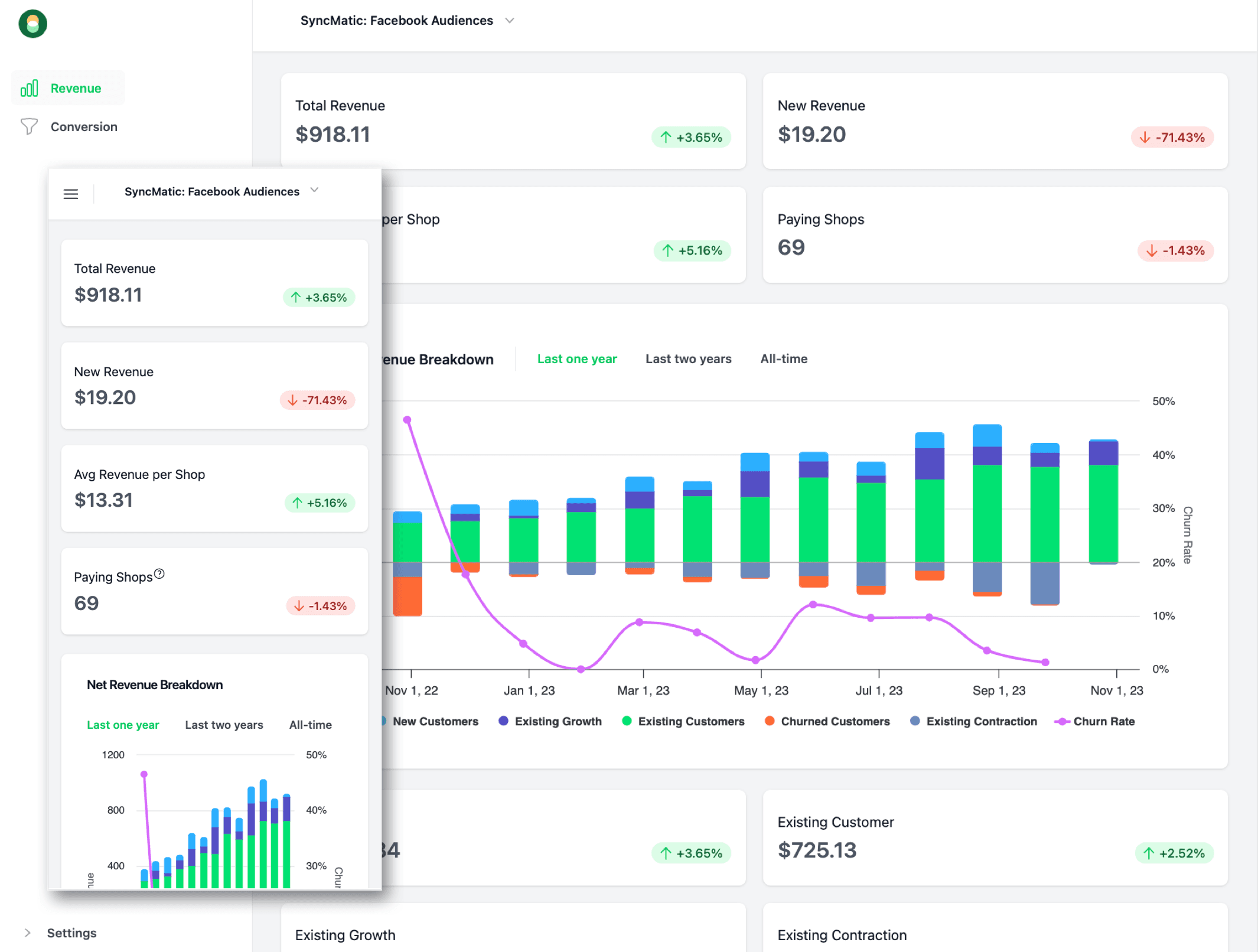This screenshot has width=1258, height=952.
Task: Toggle the Churned Customers legend item
Action: click(827, 721)
